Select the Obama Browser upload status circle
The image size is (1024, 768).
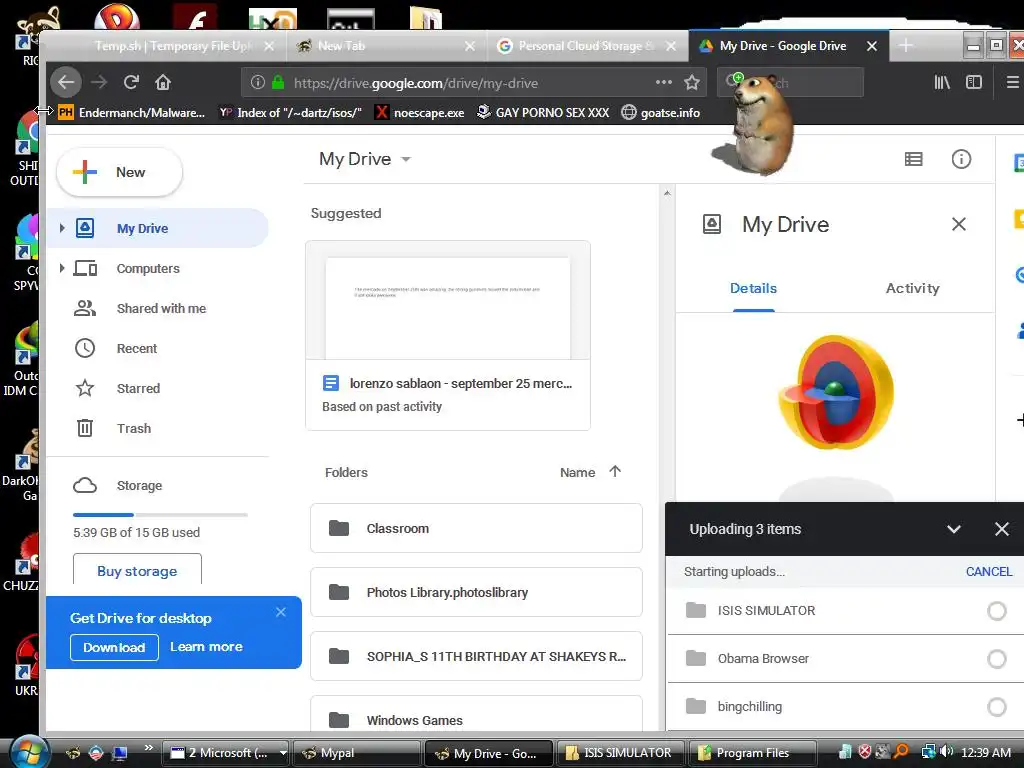(997, 659)
